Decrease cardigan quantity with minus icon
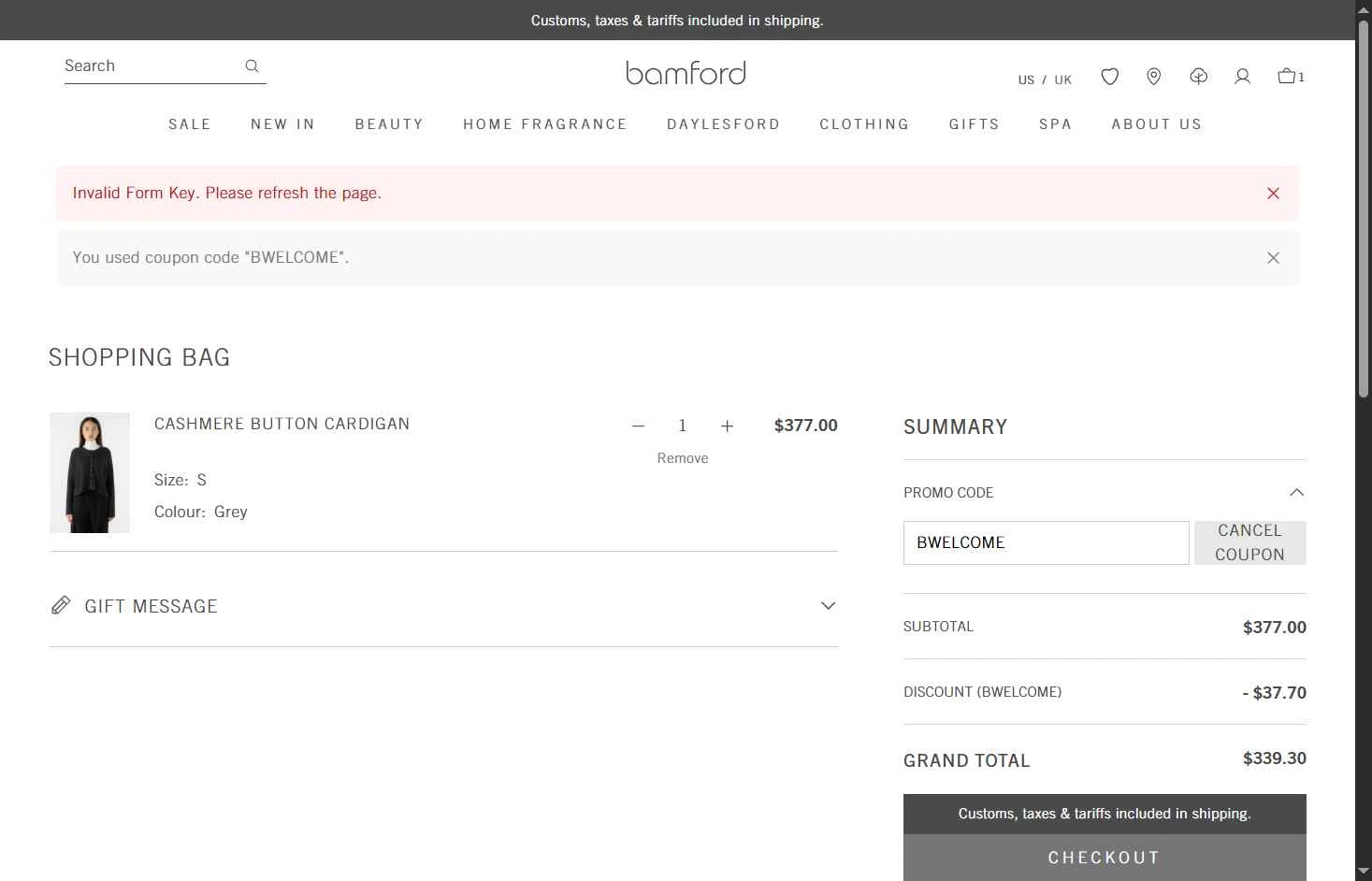Screen dimensions: 1372x881 pyautogui.click(x=638, y=426)
